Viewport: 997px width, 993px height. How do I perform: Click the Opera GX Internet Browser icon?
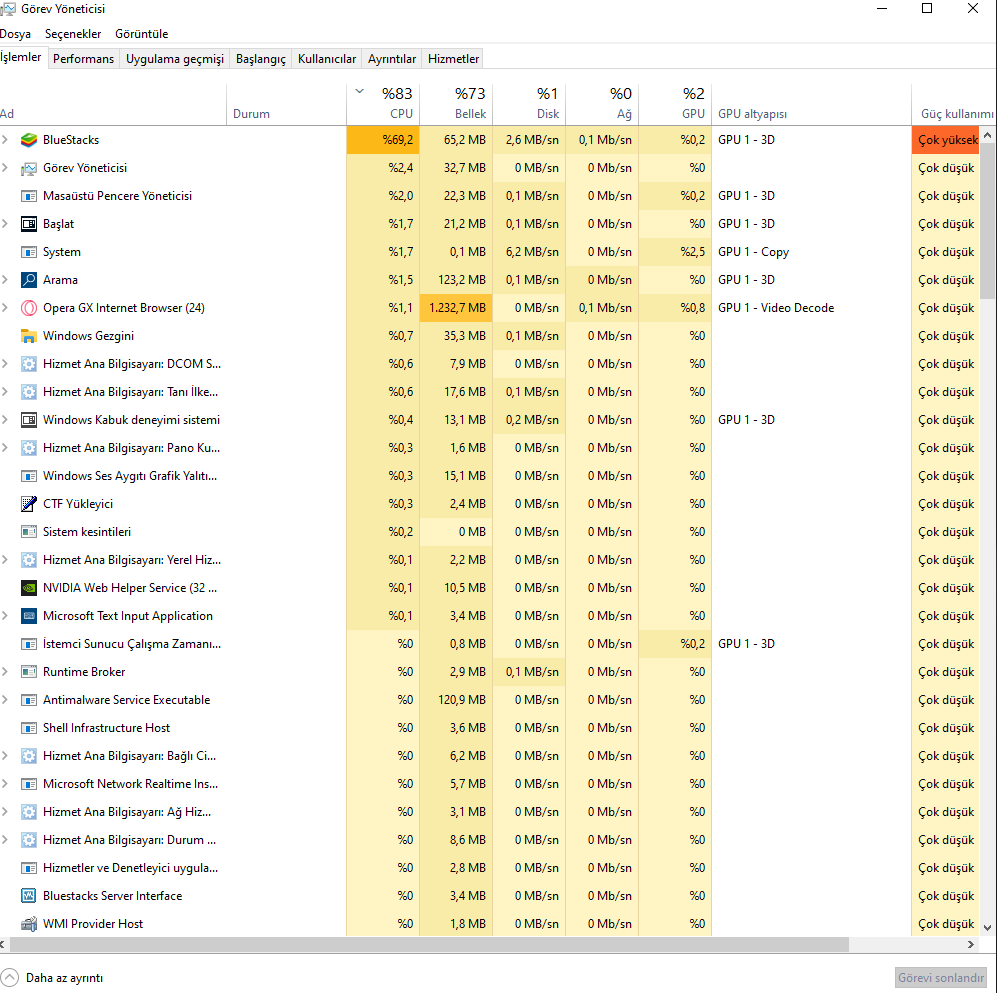[x=29, y=308]
